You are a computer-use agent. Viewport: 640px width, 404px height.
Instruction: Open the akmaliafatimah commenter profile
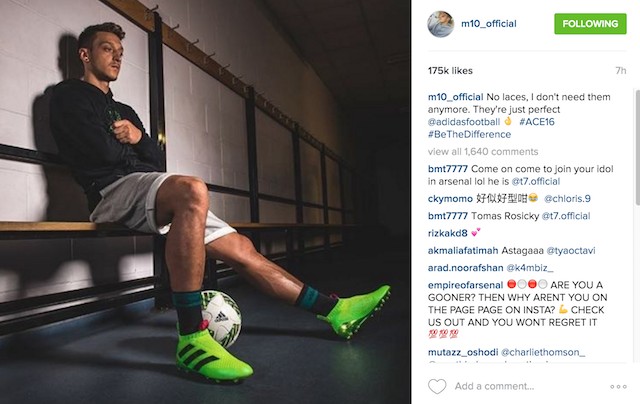(x=463, y=250)
